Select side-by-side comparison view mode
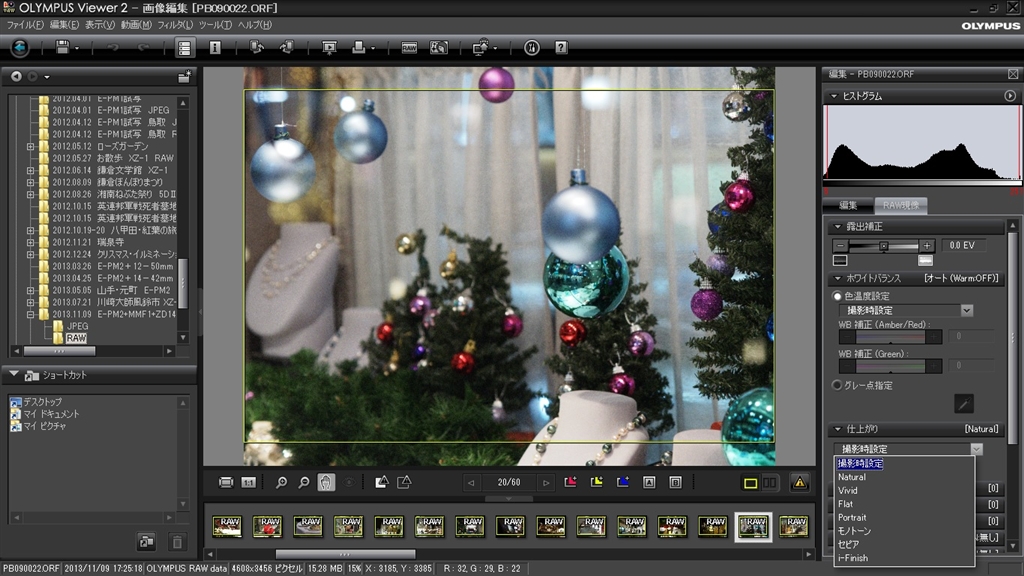The image size is (1024, 576). point(770,483)
